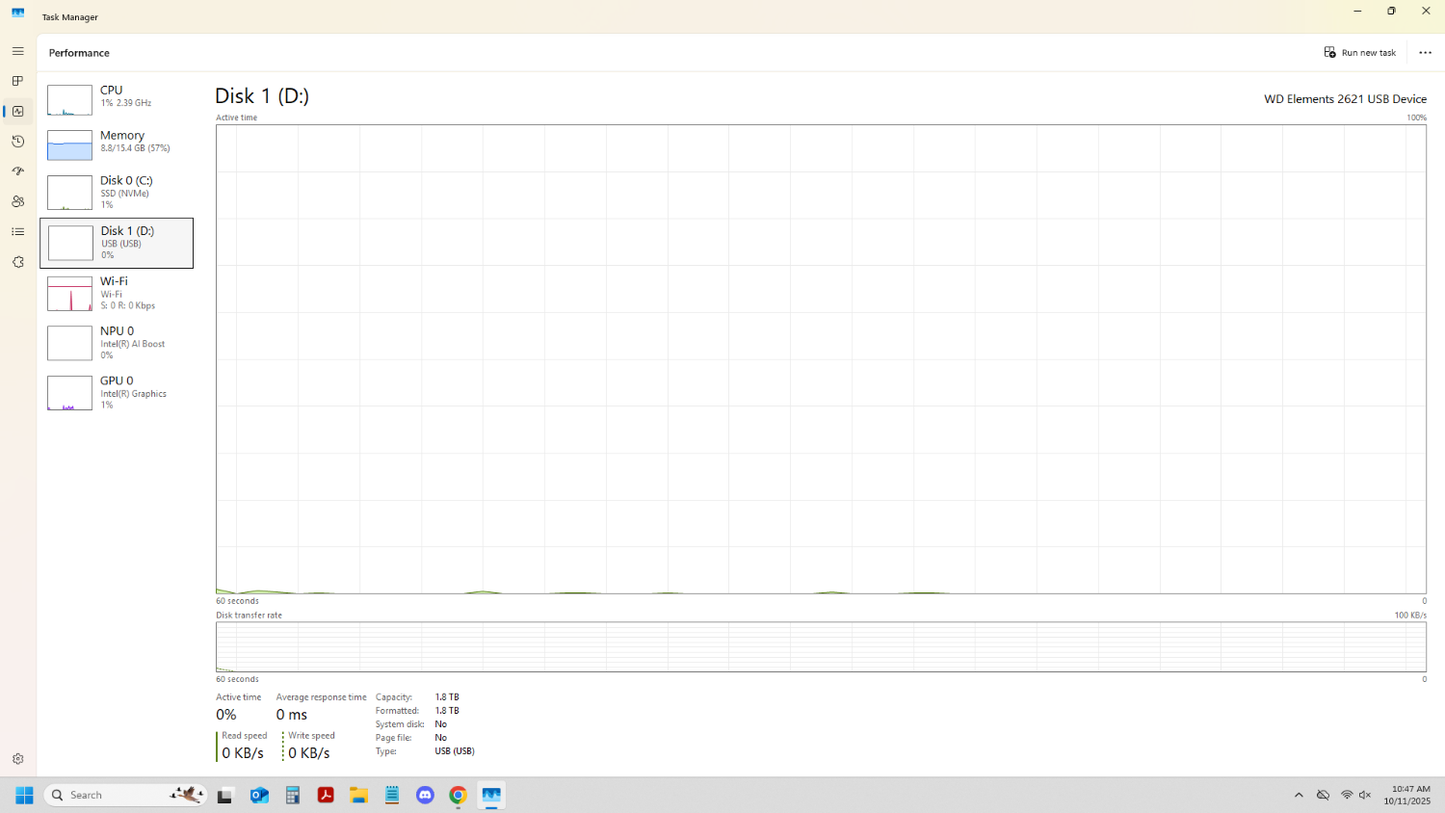Select NPU 0 Intel AI Boost entry

116,343
